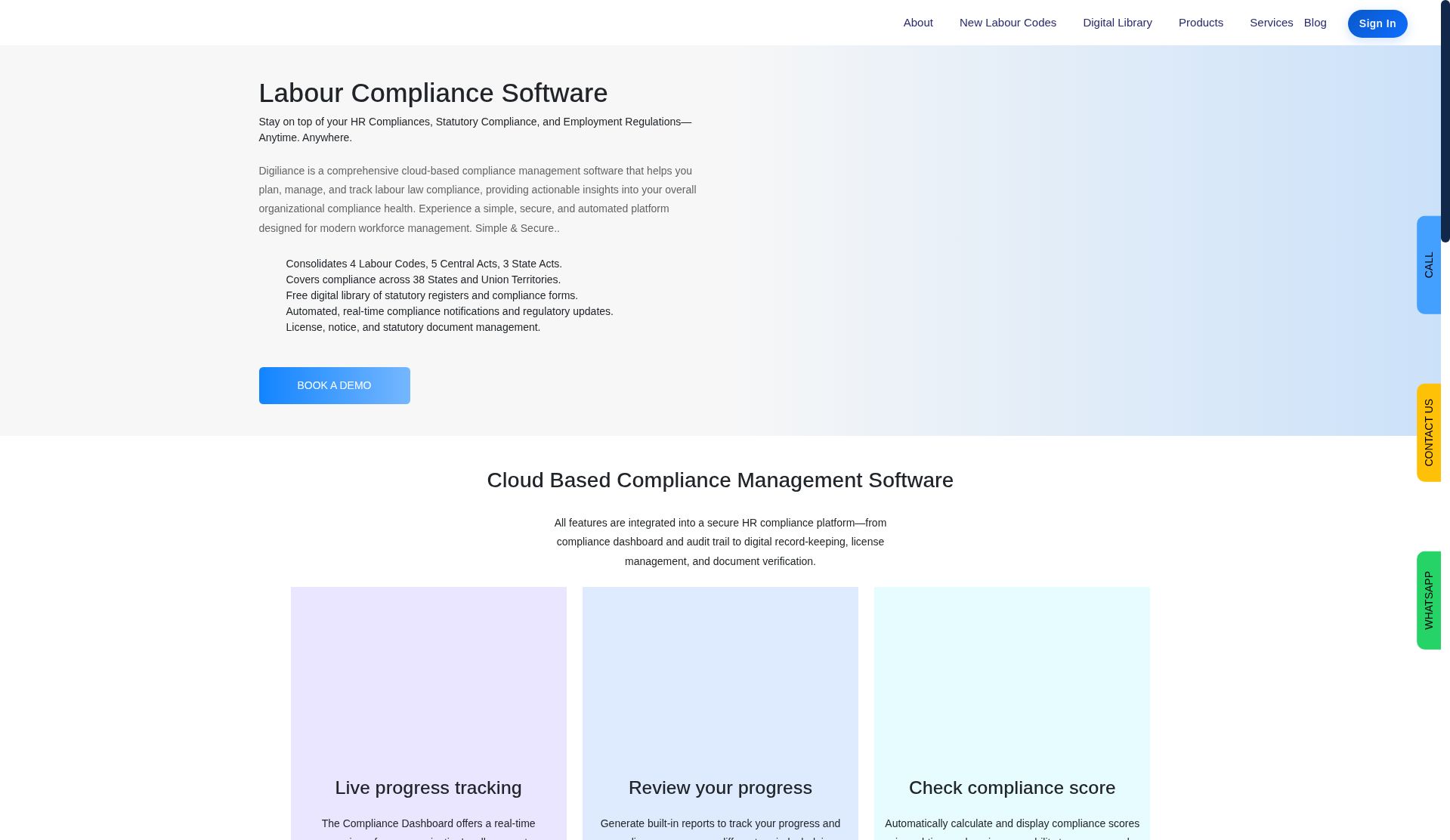Open the WHATSAPP side tab
Screen dimensions: 1450x840
coord(1428,601)
